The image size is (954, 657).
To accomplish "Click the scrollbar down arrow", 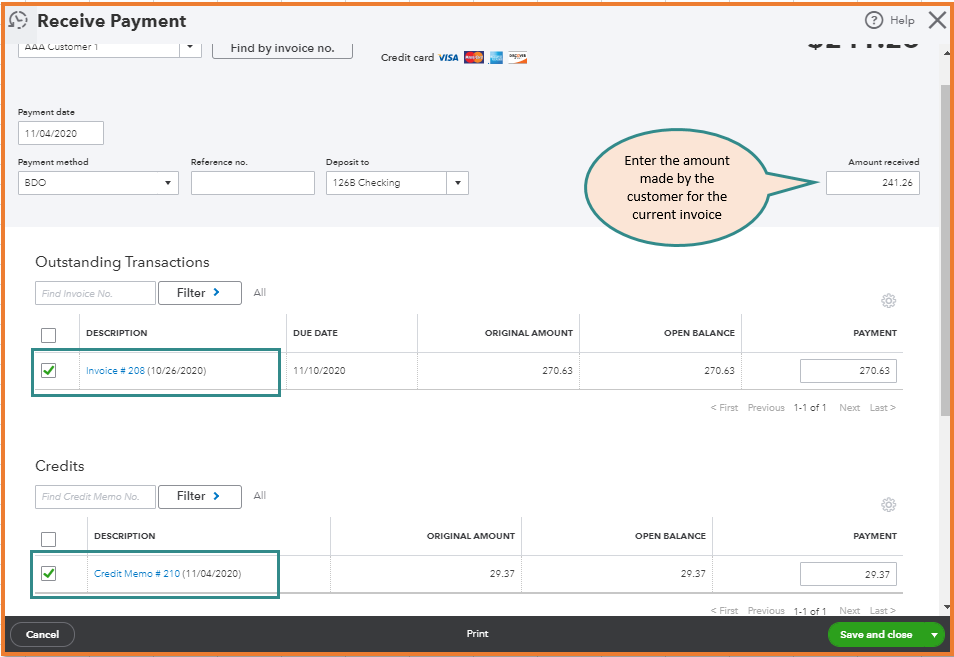I will pos(945,607).
